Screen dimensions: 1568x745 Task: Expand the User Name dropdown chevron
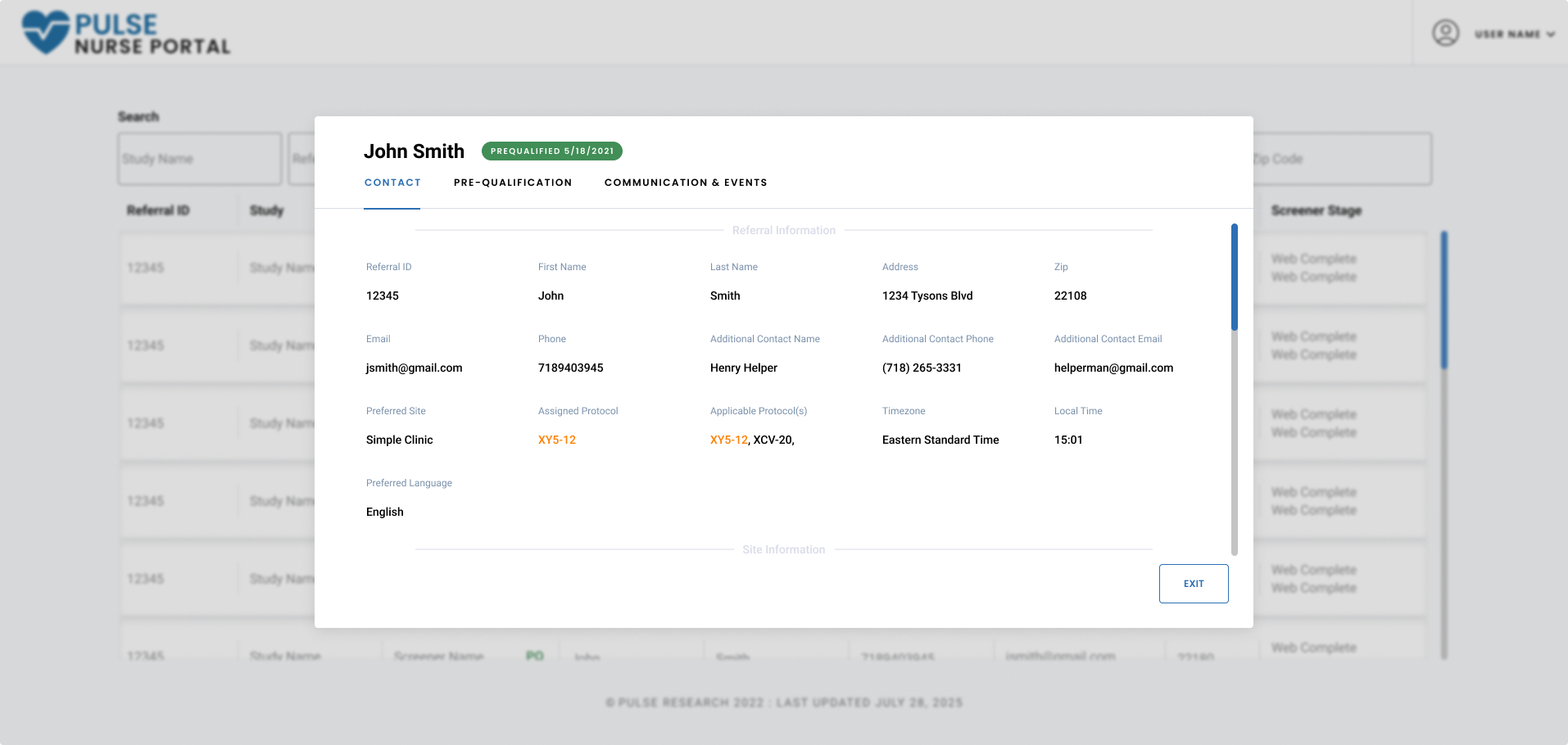[1550, 34]
